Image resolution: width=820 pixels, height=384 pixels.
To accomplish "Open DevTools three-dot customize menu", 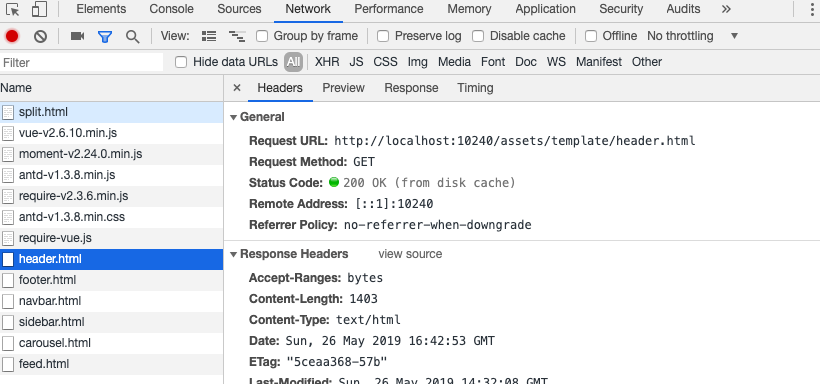I will (812, 9).
